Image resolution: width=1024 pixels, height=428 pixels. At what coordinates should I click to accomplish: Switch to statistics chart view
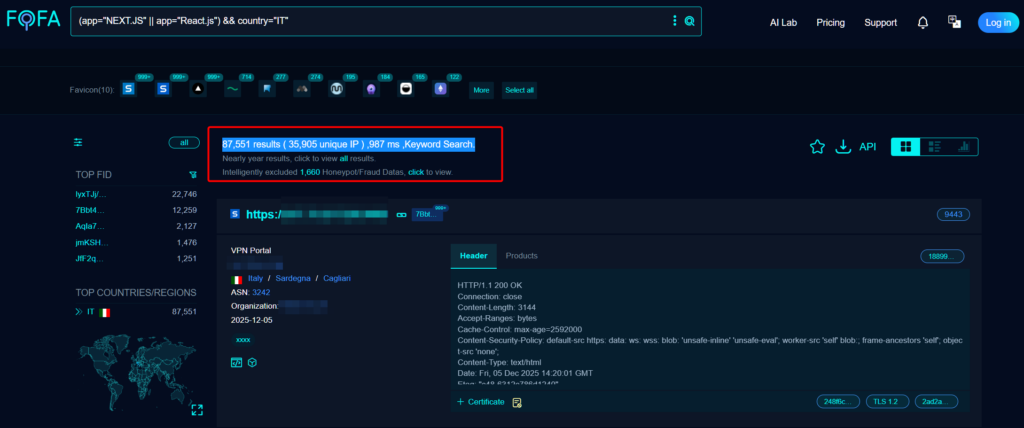(x=964, y=147)
